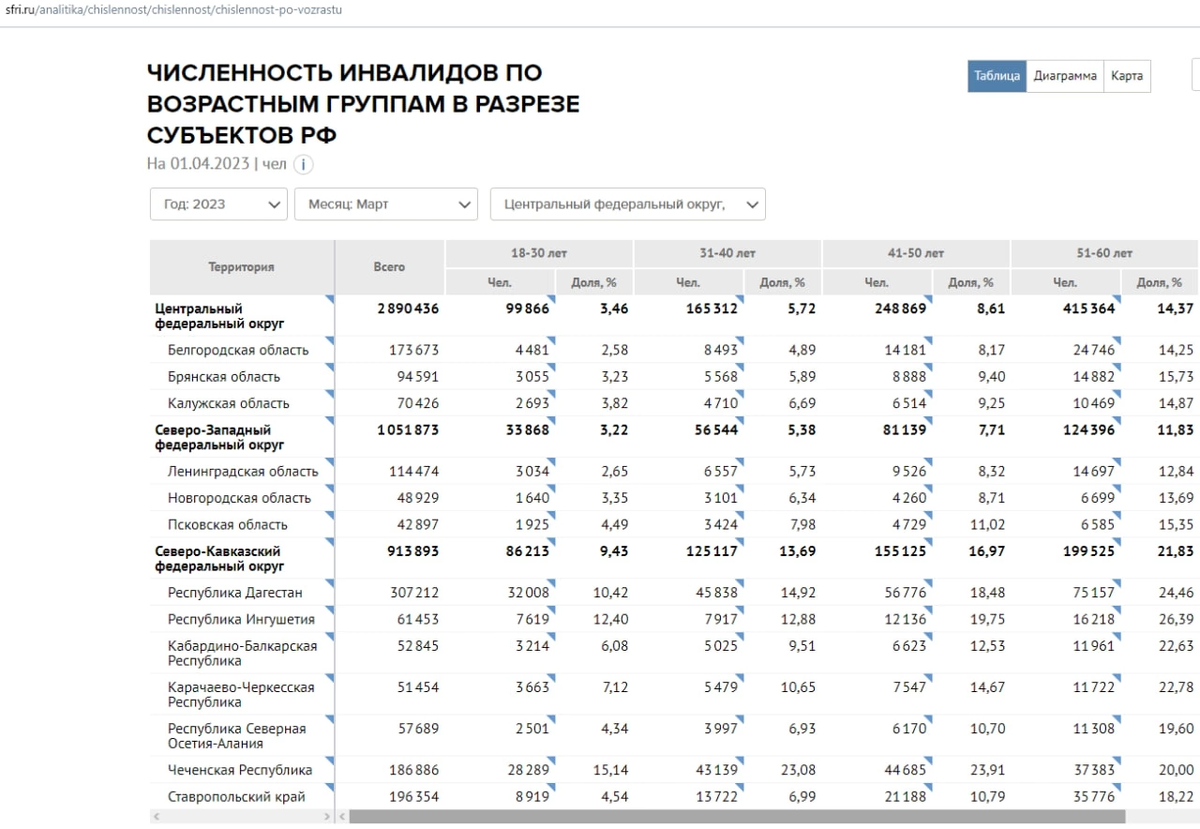The image size is (1200, 829).
Task: Select the Ставропольский край row
Action: [x=675, y=797]
